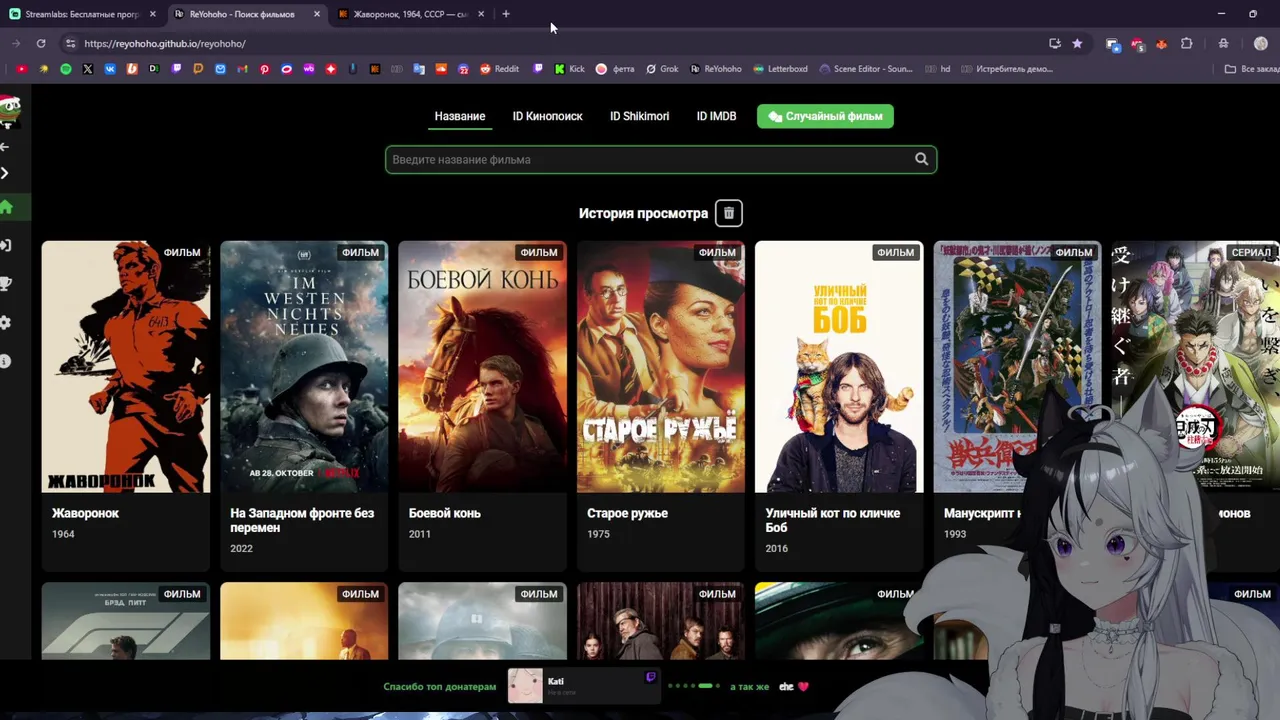Focus the Введите название фильма field
The height and width of the screenshot is (720, 1280).
click(x=661, y=159)
